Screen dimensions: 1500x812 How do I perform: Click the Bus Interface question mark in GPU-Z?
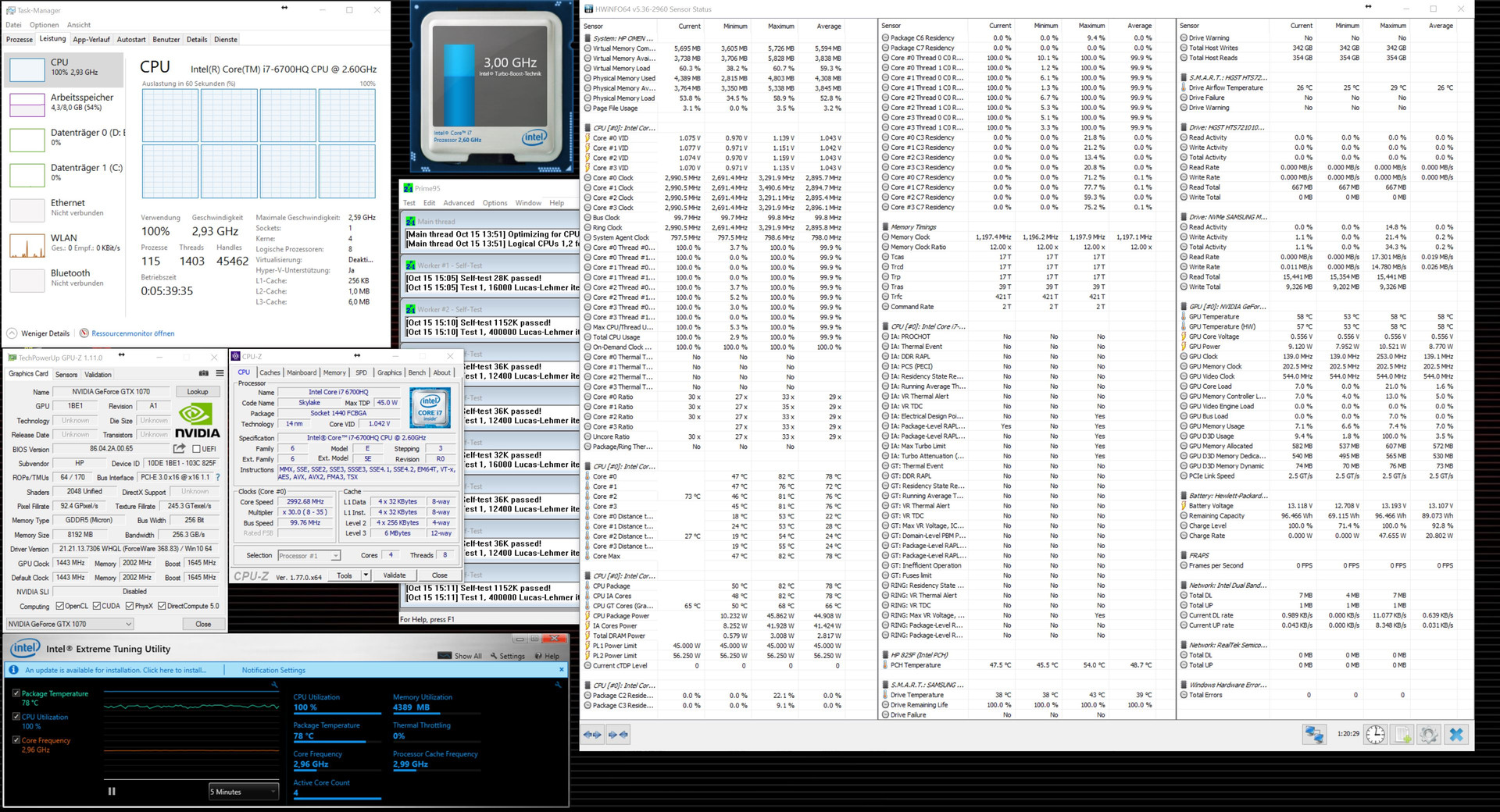[218, 477]
